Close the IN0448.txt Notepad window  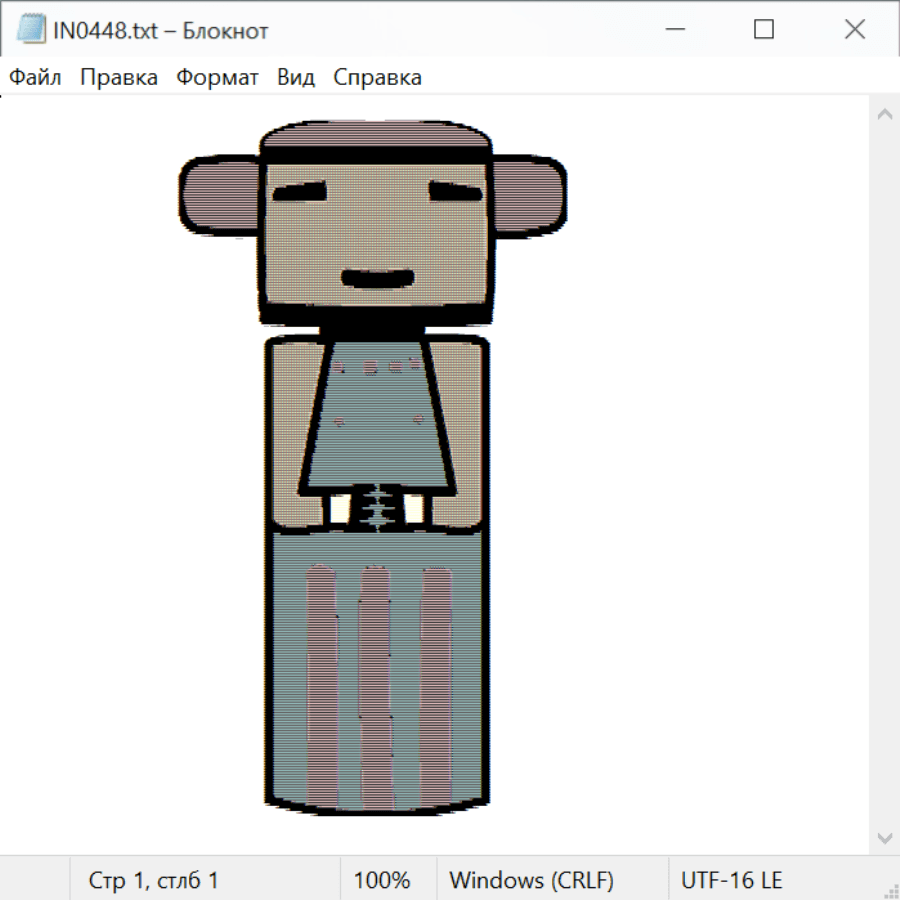tap(854, 30)
